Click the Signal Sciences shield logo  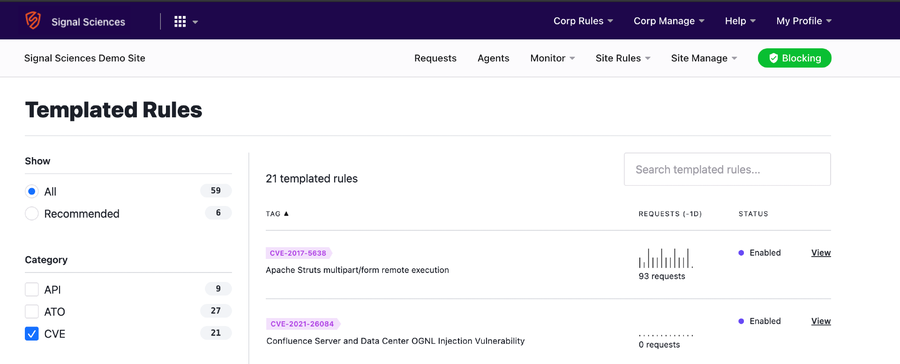pos(33,21)
